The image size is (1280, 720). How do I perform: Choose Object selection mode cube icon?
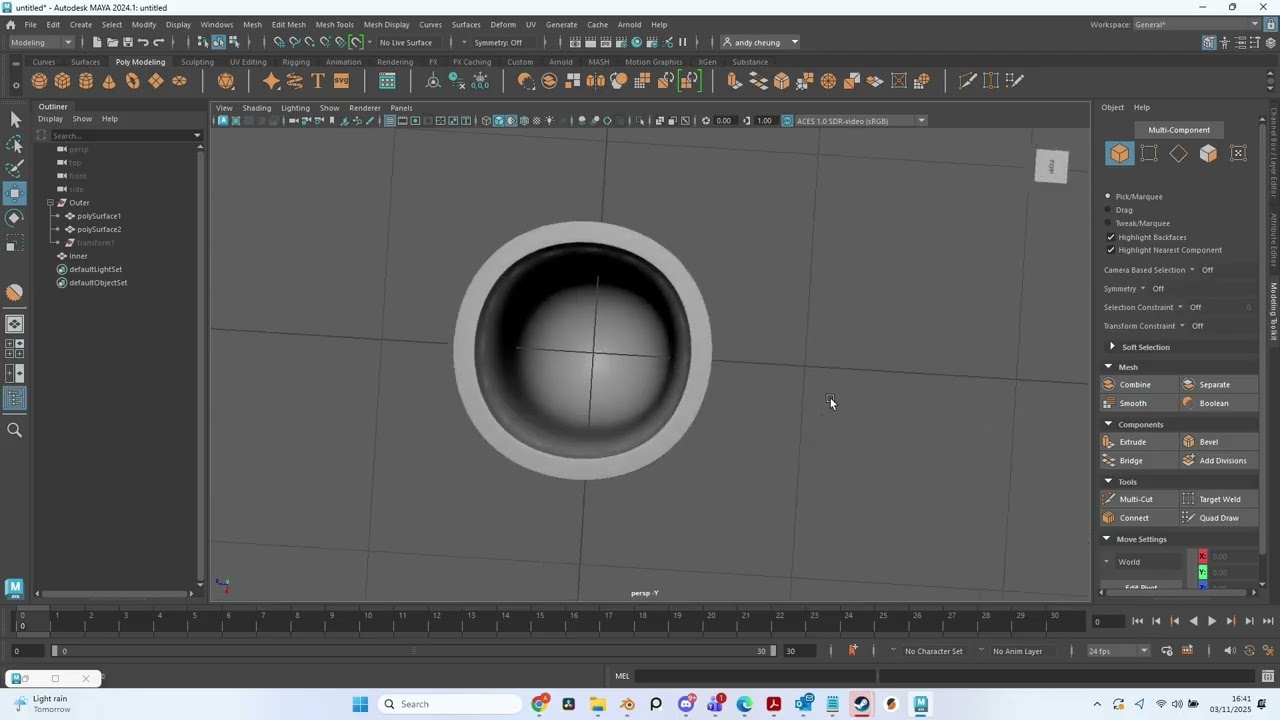tap(1119, 153)
